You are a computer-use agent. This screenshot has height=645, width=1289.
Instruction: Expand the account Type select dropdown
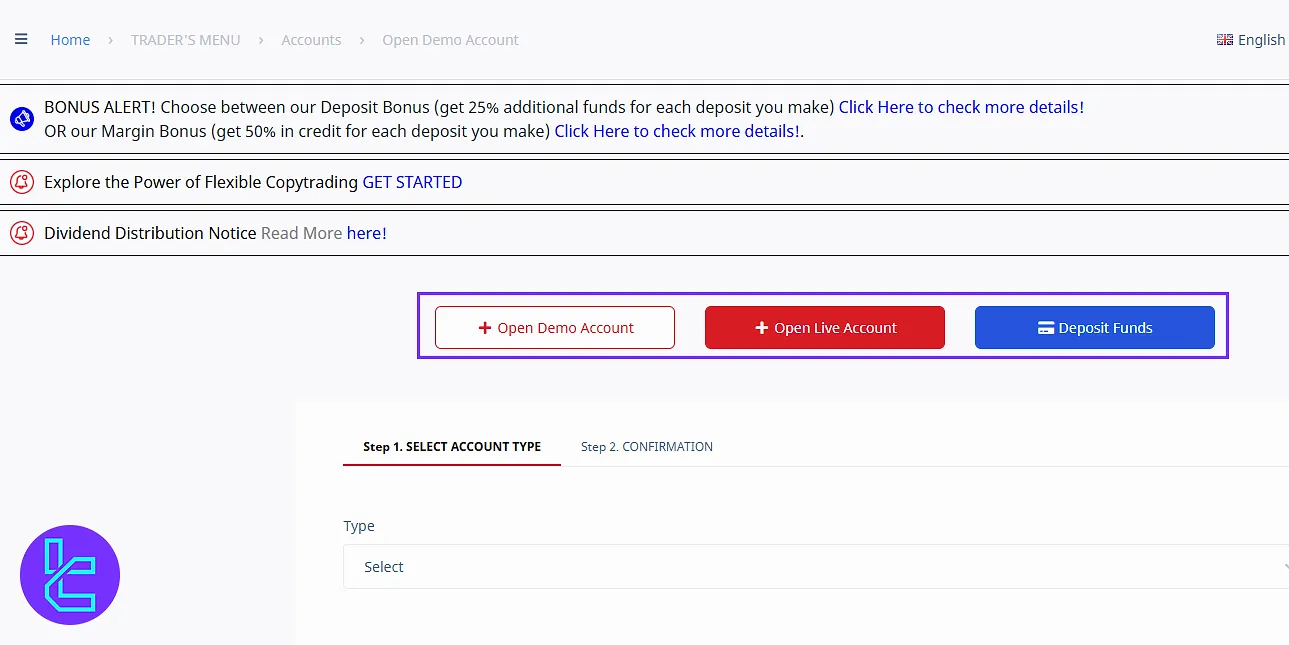(x=815, y=567)
